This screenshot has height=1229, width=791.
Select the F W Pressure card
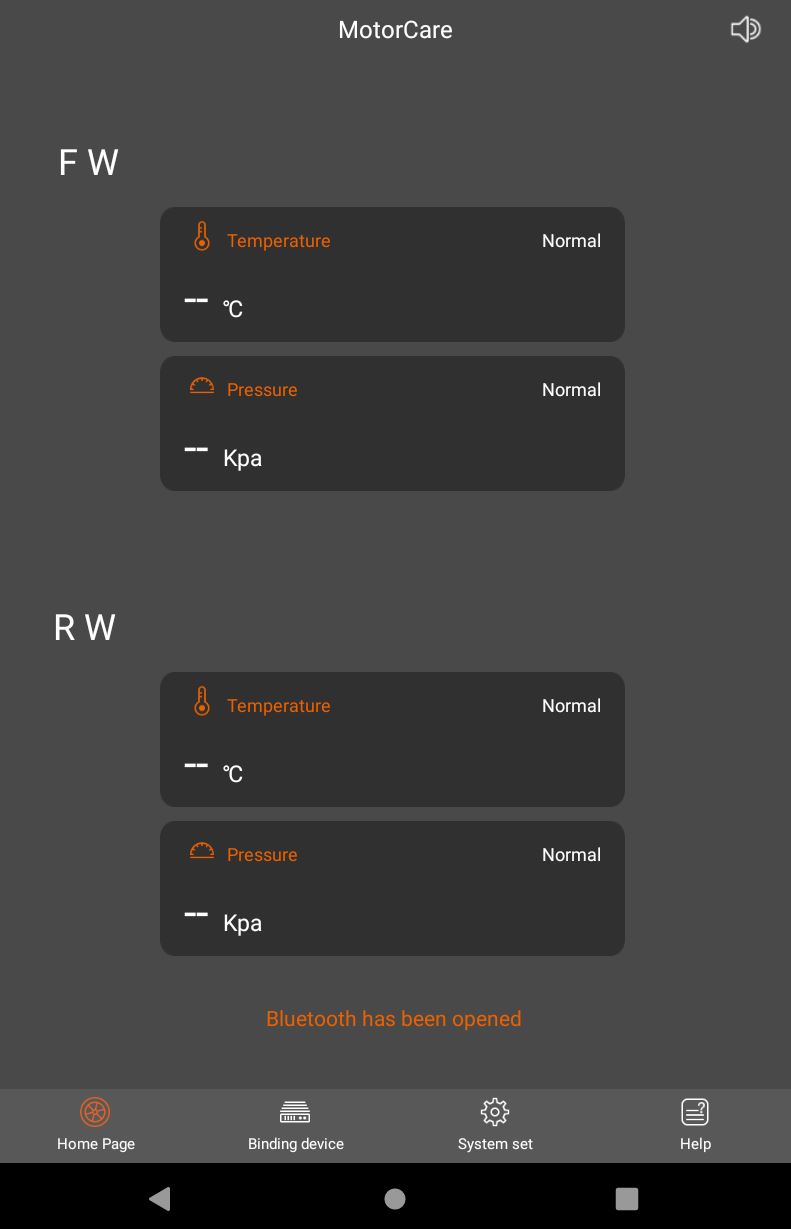[x=392, y=424]
